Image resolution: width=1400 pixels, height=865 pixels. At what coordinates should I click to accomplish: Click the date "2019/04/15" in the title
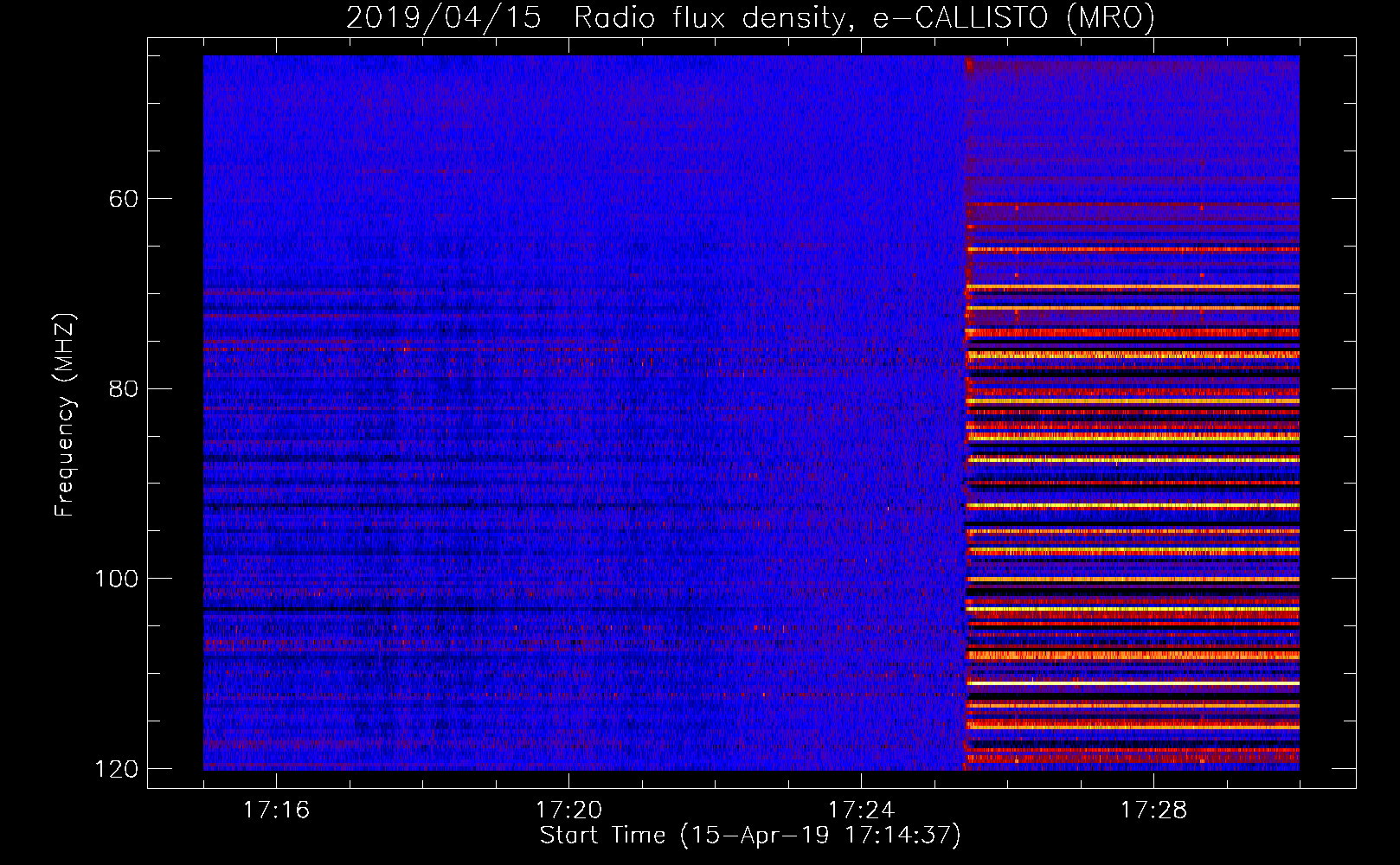click(444, 17)
